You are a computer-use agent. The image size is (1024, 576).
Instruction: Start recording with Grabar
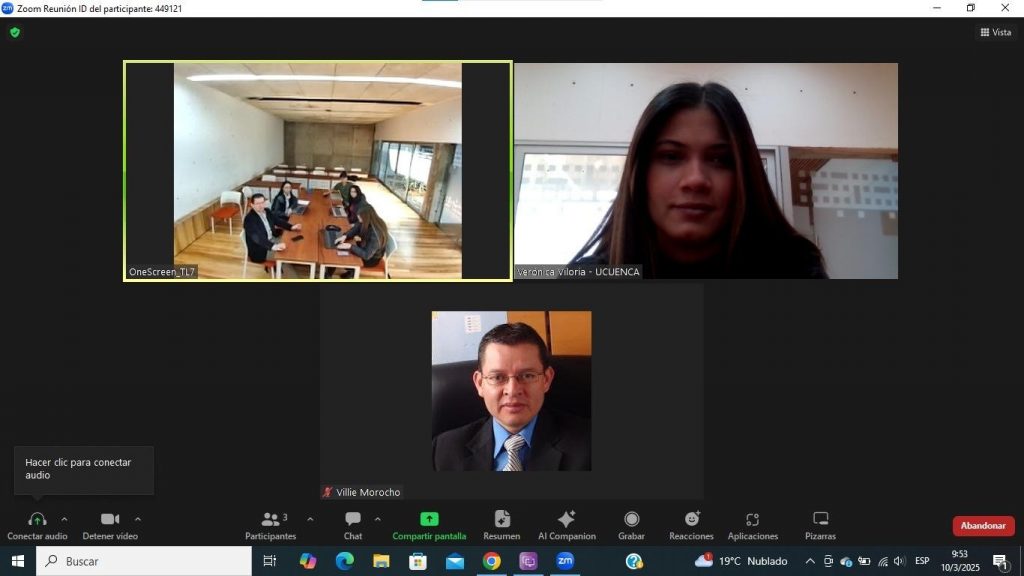point(631,520)
